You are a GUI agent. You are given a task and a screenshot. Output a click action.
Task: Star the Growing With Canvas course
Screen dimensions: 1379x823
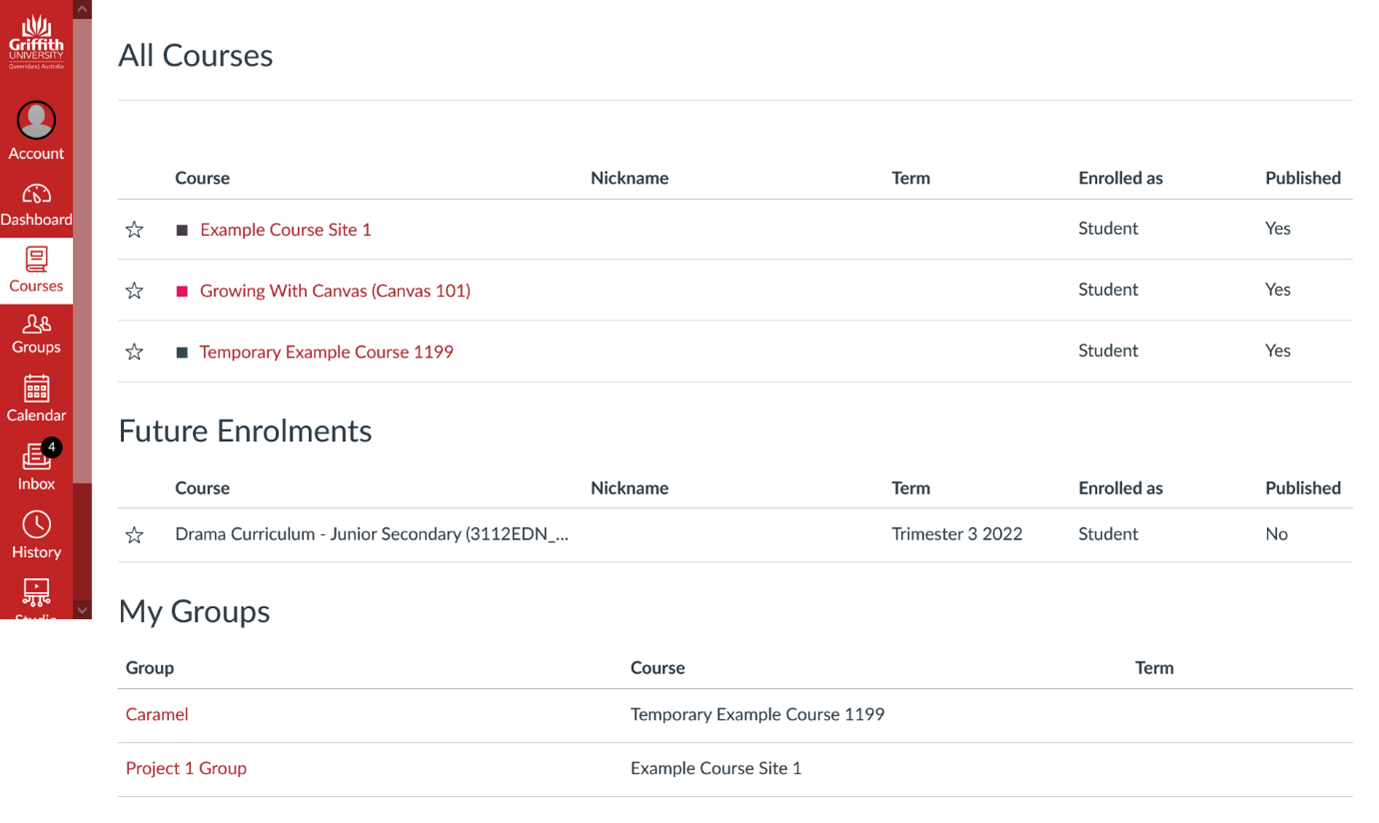click(x=134, y=291)
